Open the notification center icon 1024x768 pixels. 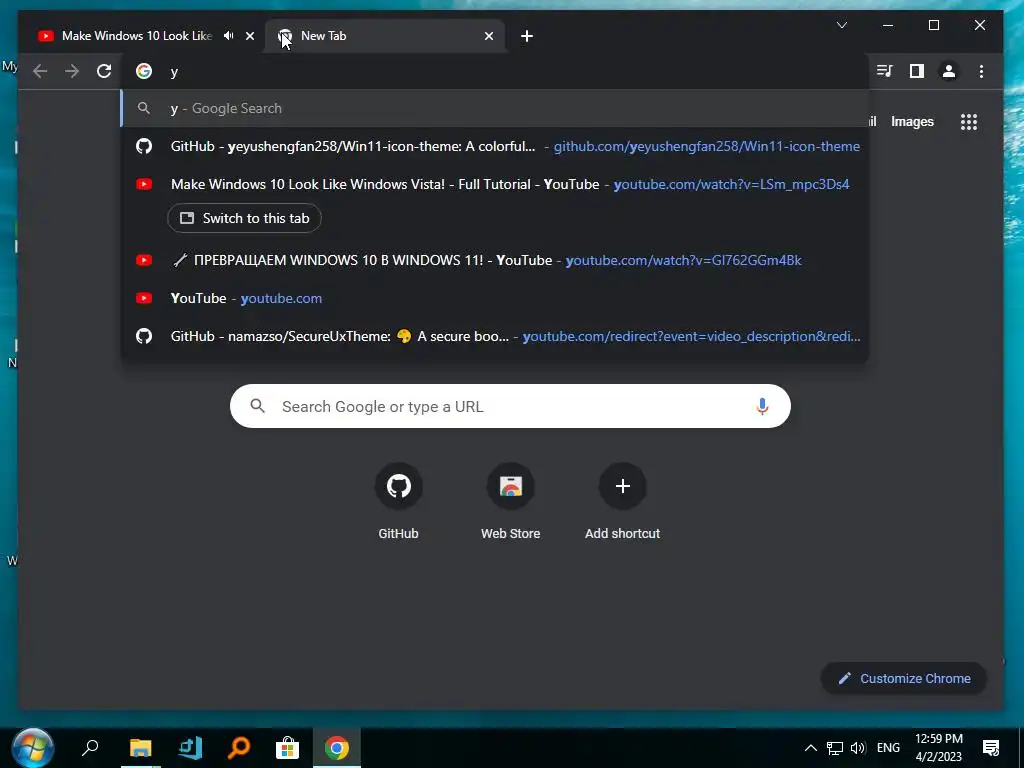click(x=991, y=748)
